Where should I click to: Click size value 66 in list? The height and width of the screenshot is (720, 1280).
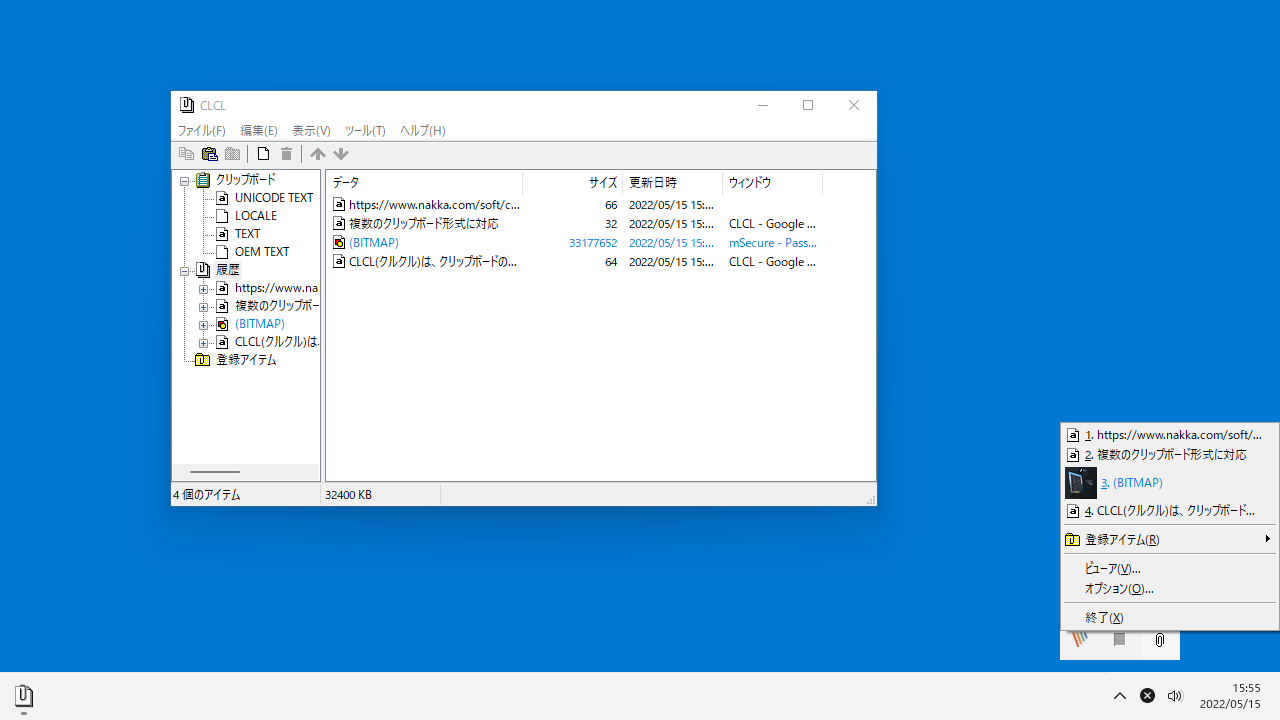tap(611, 205)
